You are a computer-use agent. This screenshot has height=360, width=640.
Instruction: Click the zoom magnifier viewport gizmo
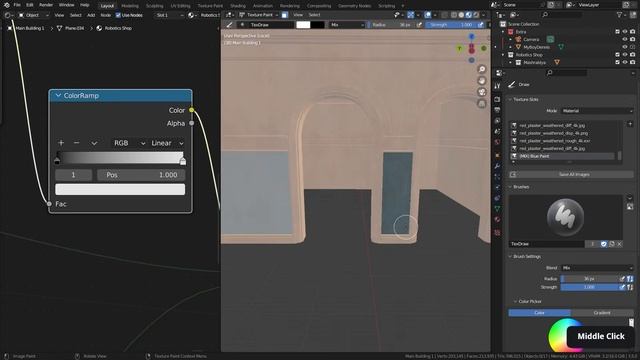pos(482,69)
